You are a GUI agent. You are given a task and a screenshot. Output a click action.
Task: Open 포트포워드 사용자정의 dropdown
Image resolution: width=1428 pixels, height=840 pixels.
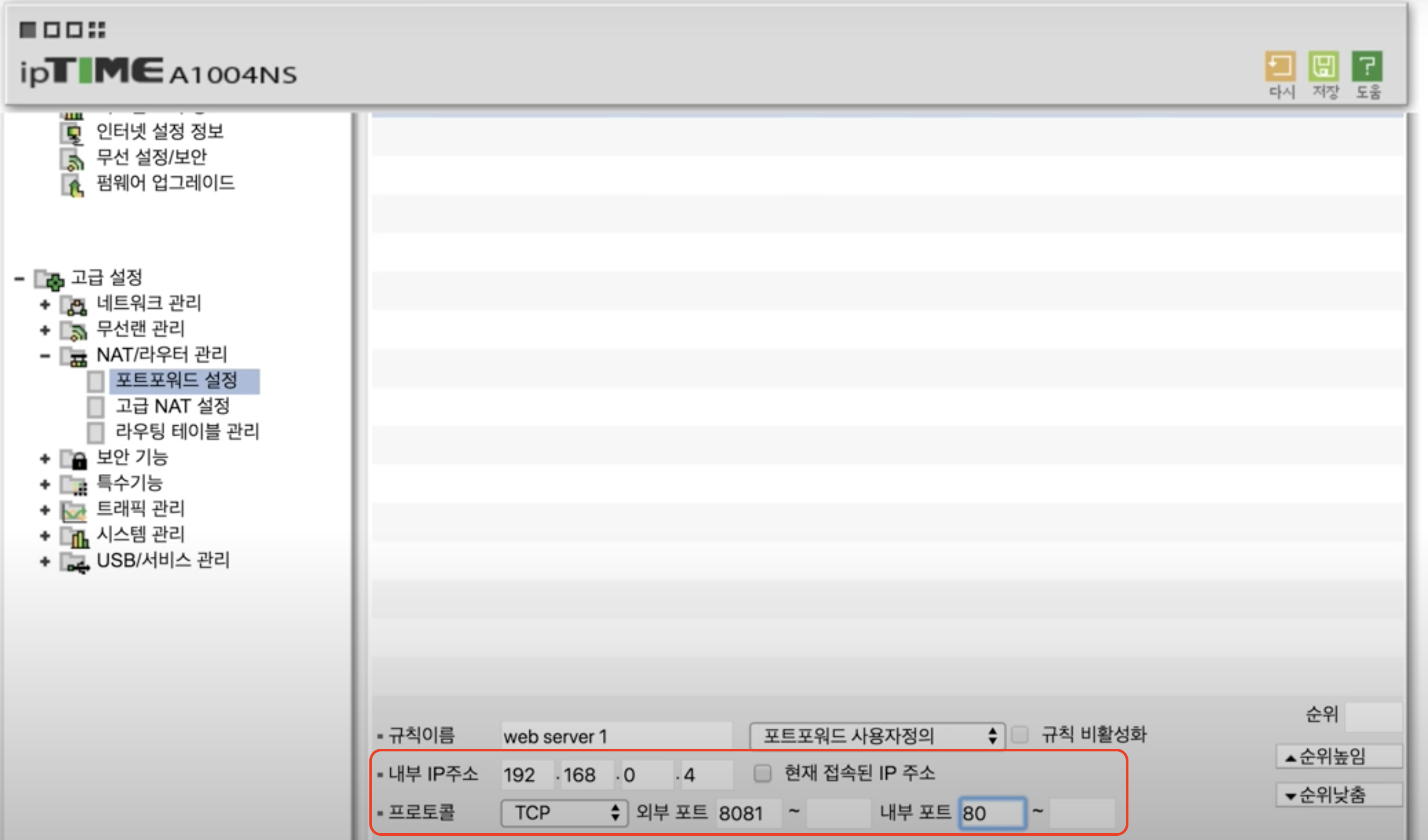[877, 736]
